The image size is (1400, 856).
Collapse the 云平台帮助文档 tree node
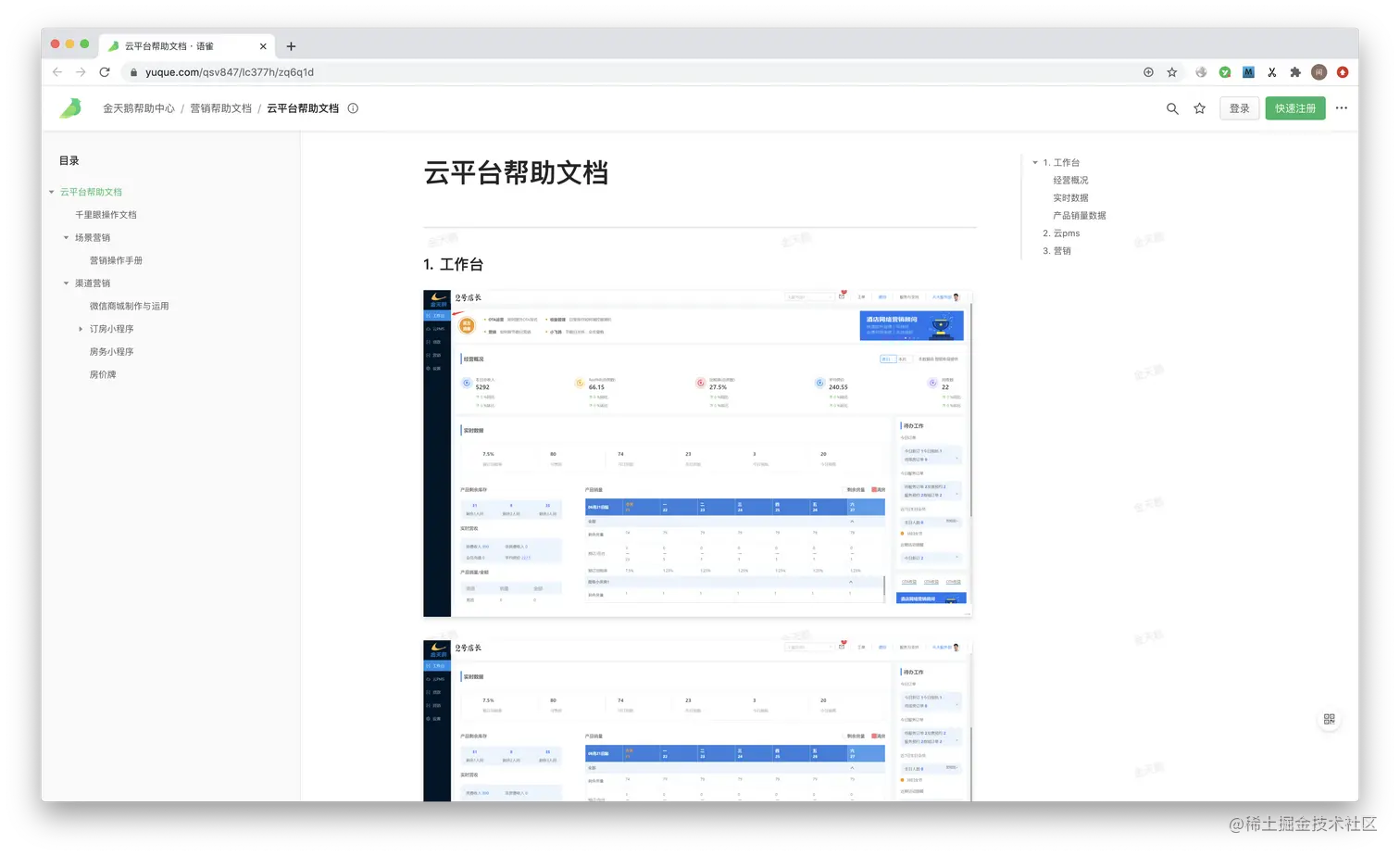click(x=52, y=192)
